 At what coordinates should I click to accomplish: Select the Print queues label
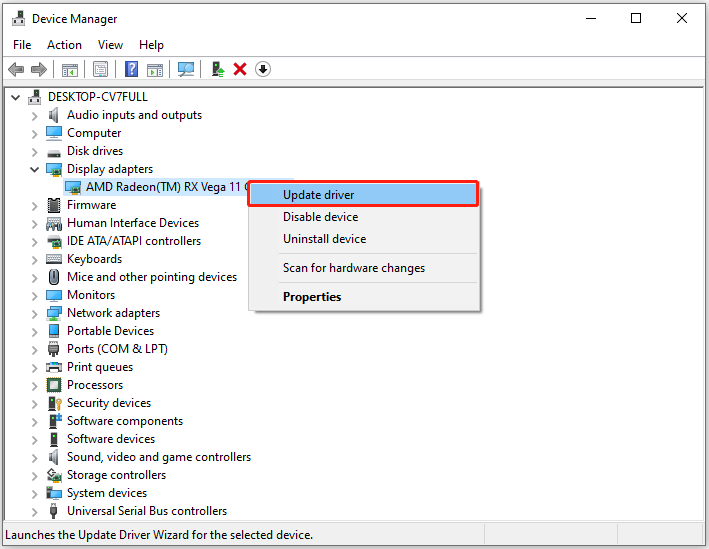pos(100,367)
